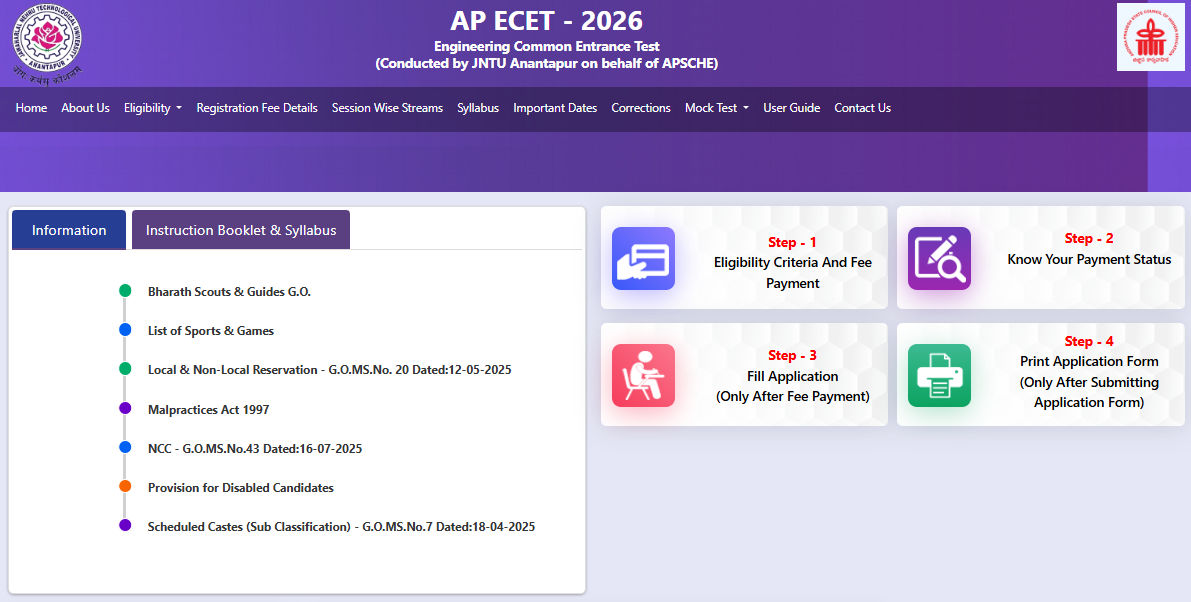This screenshot has height=602, width=1191.
Task: Click the red Step - 1 label
Action: (x=792, y=242)
